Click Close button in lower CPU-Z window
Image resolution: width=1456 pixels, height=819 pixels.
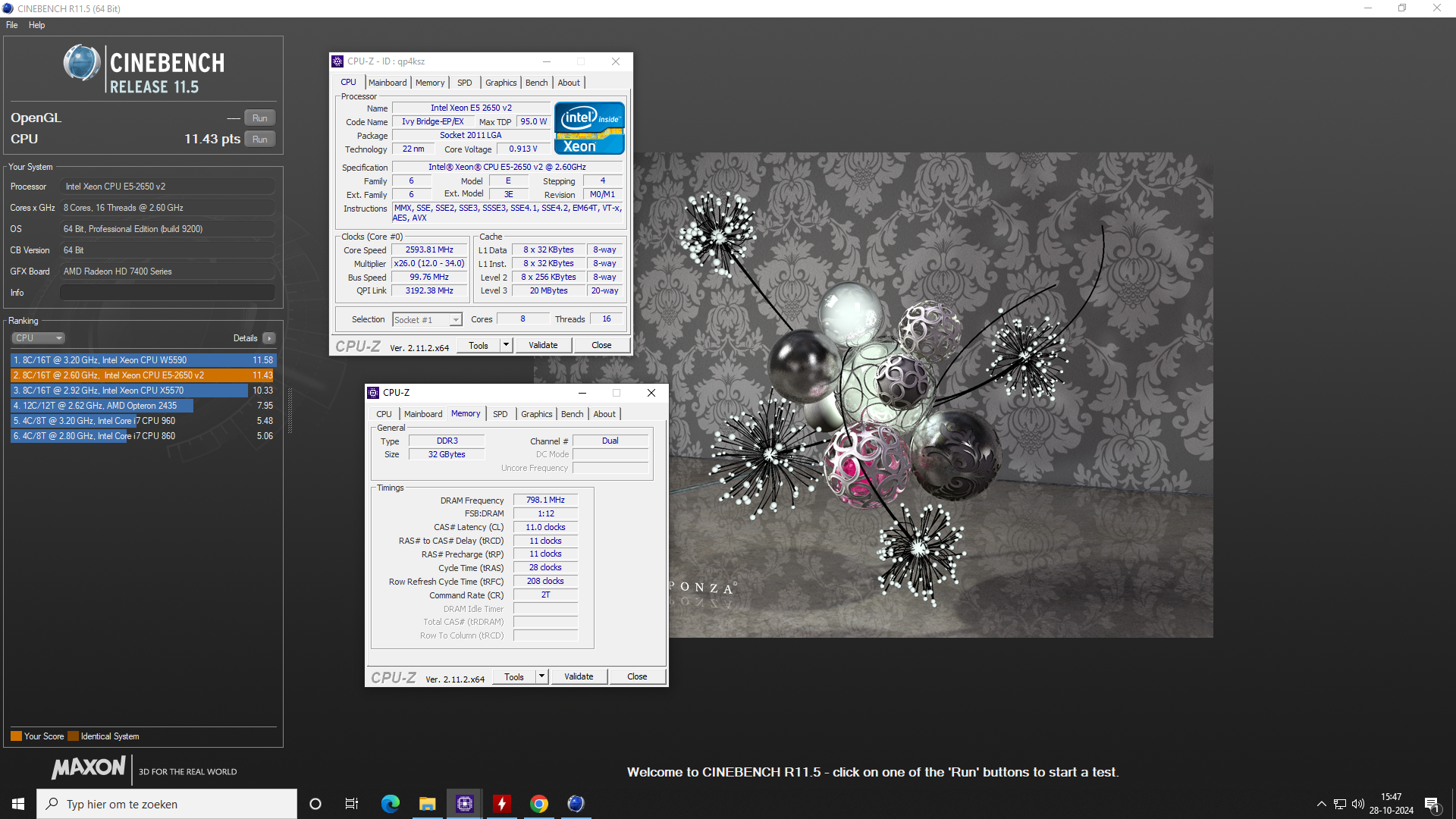pyautogui.click(x=637, y=677)
